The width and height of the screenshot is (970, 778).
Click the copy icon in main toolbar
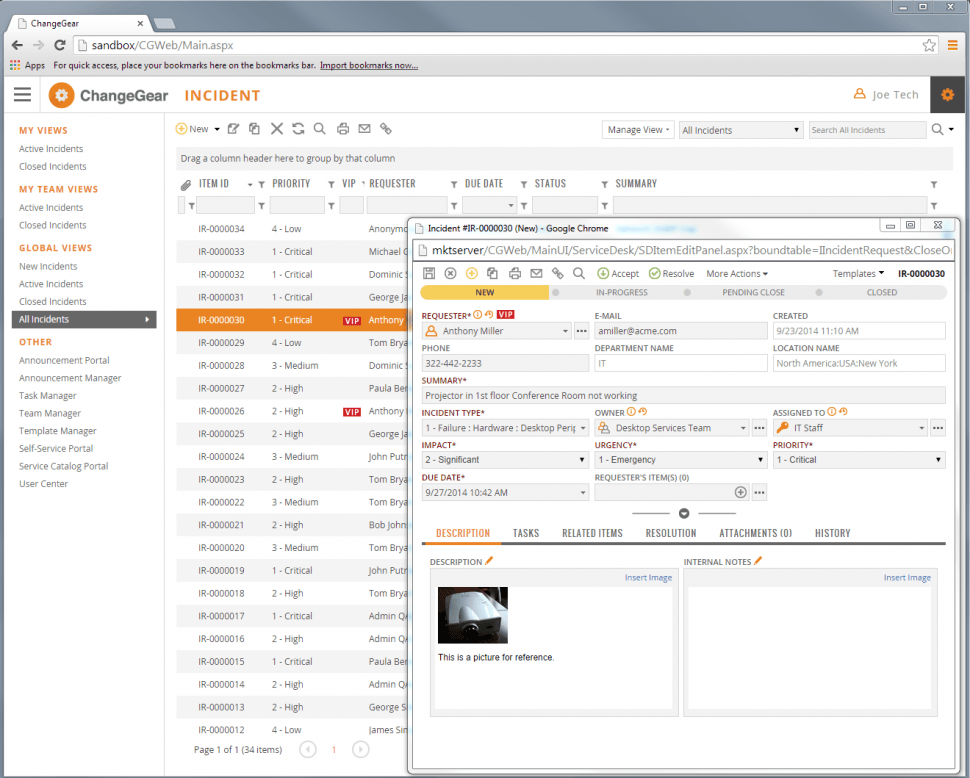tap(254, 129)
